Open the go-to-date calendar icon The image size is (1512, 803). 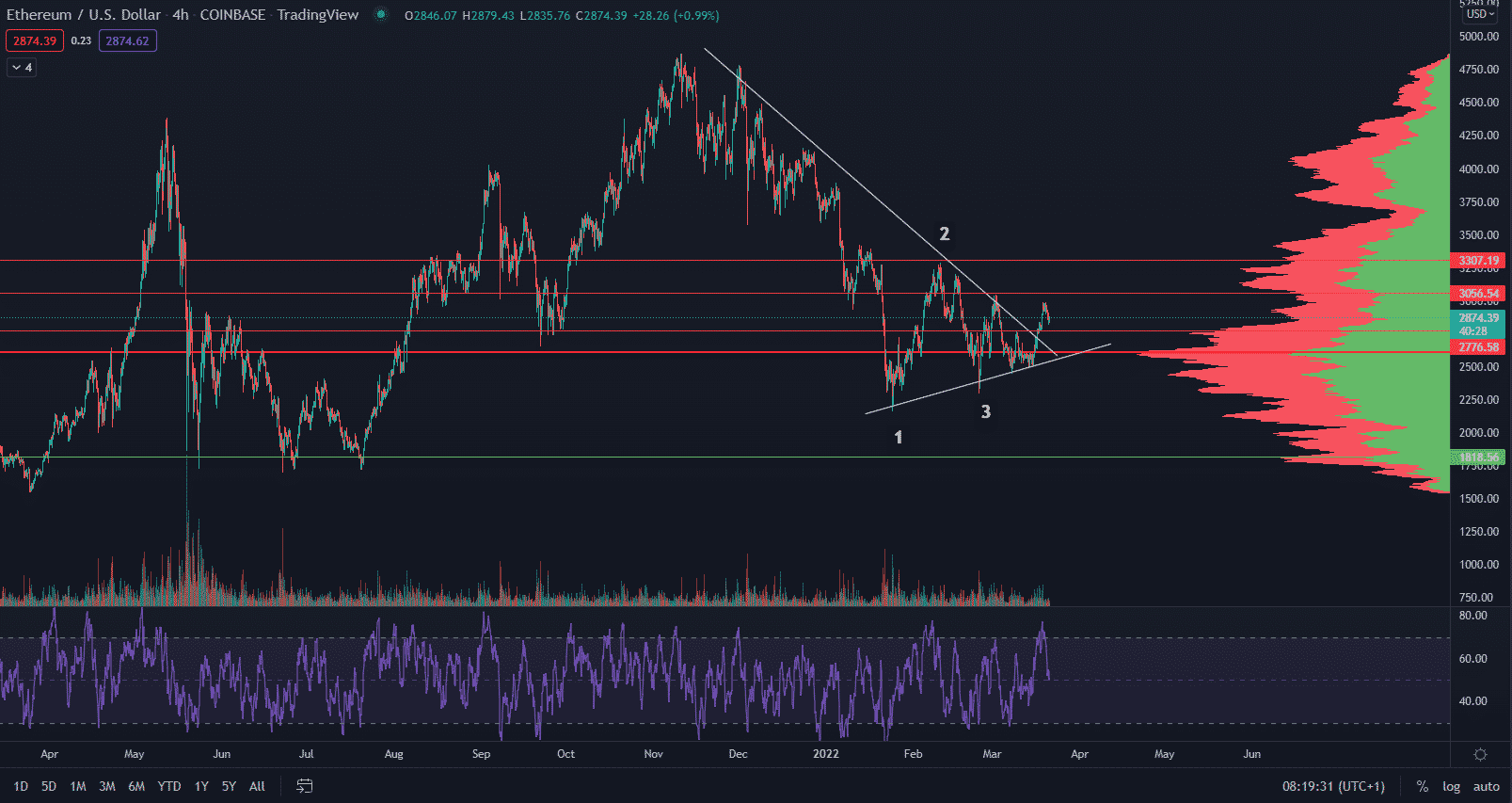[x=304, y=786]
